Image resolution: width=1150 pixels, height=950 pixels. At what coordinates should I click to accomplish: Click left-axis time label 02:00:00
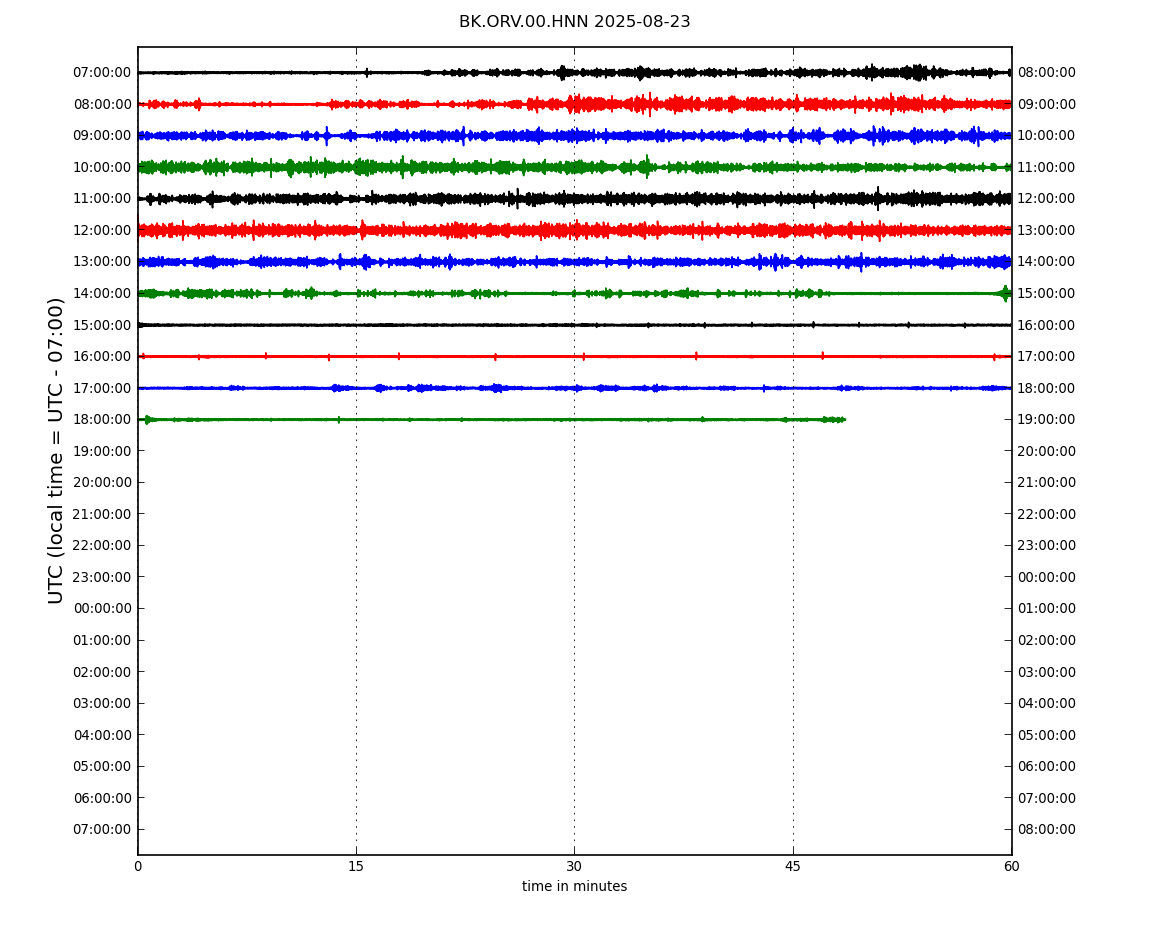click(102, 672)
